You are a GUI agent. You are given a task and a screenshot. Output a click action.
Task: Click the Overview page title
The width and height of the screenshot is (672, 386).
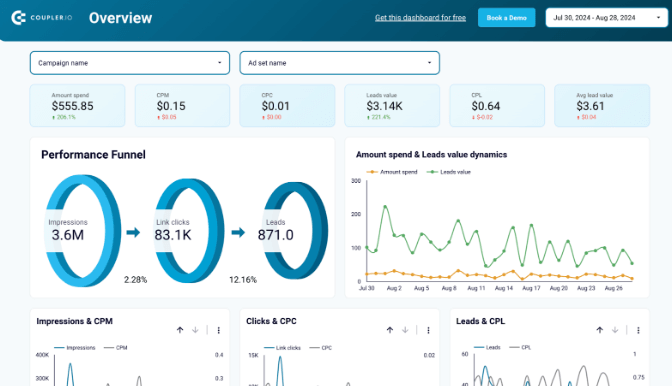pos(120,18)
